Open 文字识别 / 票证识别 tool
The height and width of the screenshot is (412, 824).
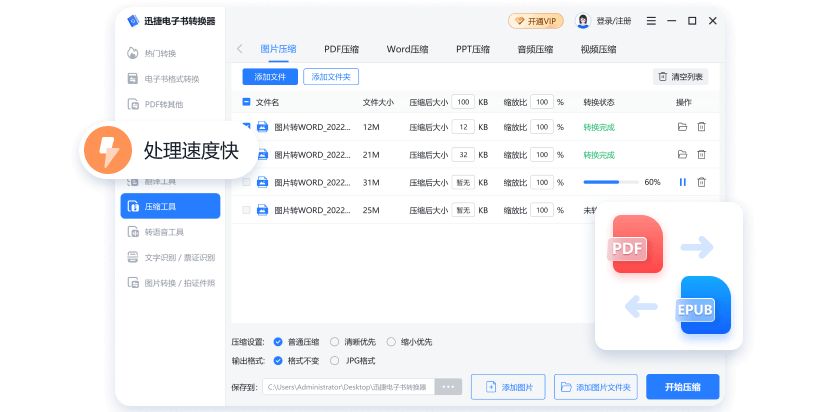pos(179,257)
